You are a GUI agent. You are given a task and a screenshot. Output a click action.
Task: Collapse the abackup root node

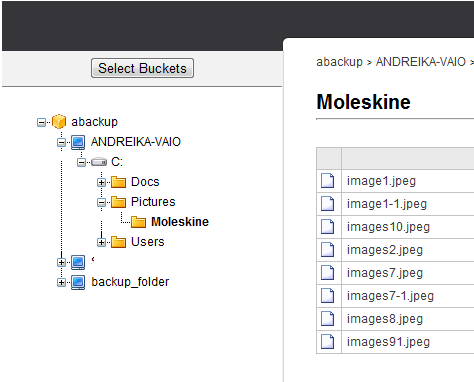(41, 122)
